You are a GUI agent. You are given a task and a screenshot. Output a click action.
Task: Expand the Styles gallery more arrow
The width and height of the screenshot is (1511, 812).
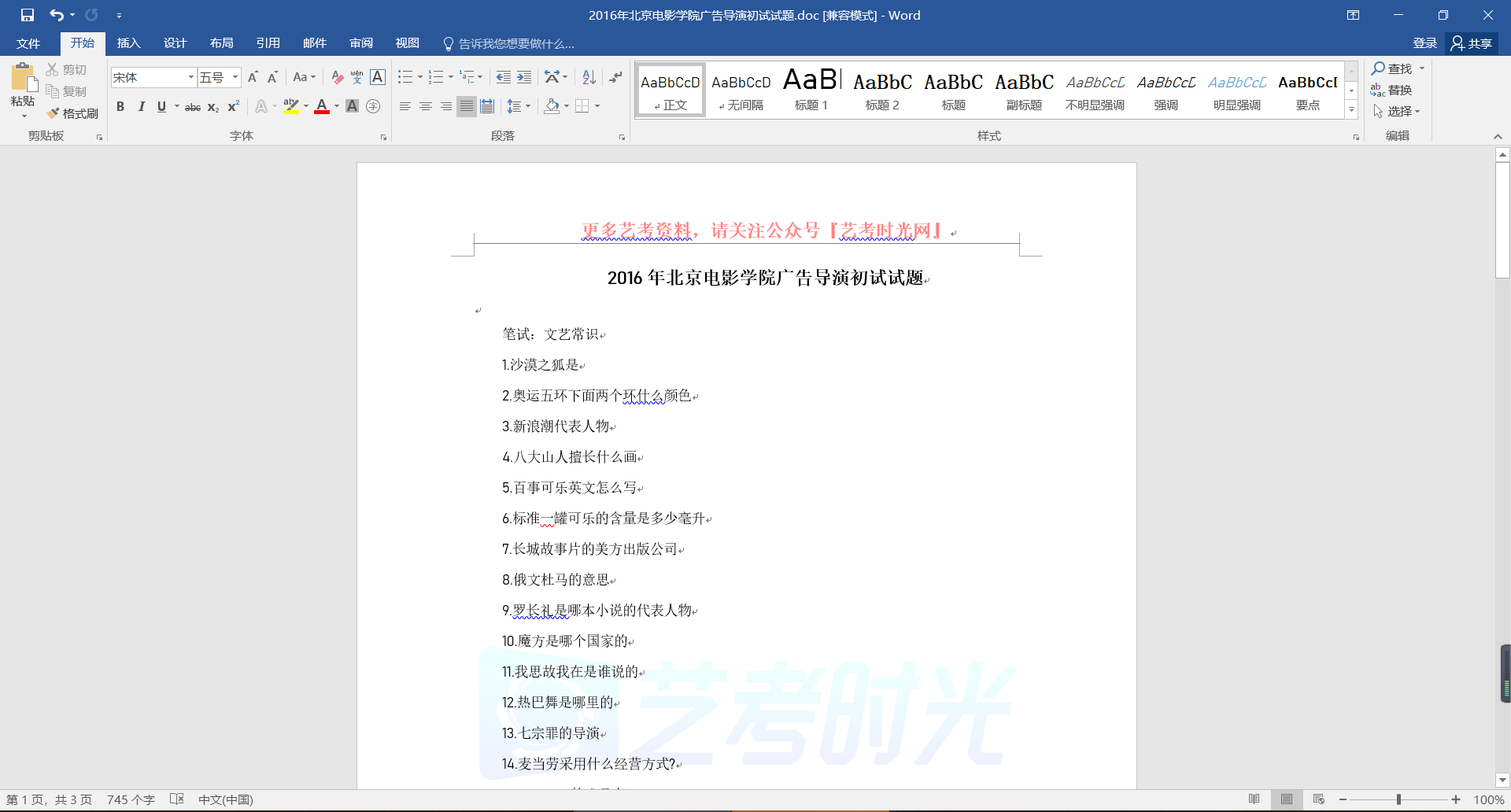[1351, 111]
